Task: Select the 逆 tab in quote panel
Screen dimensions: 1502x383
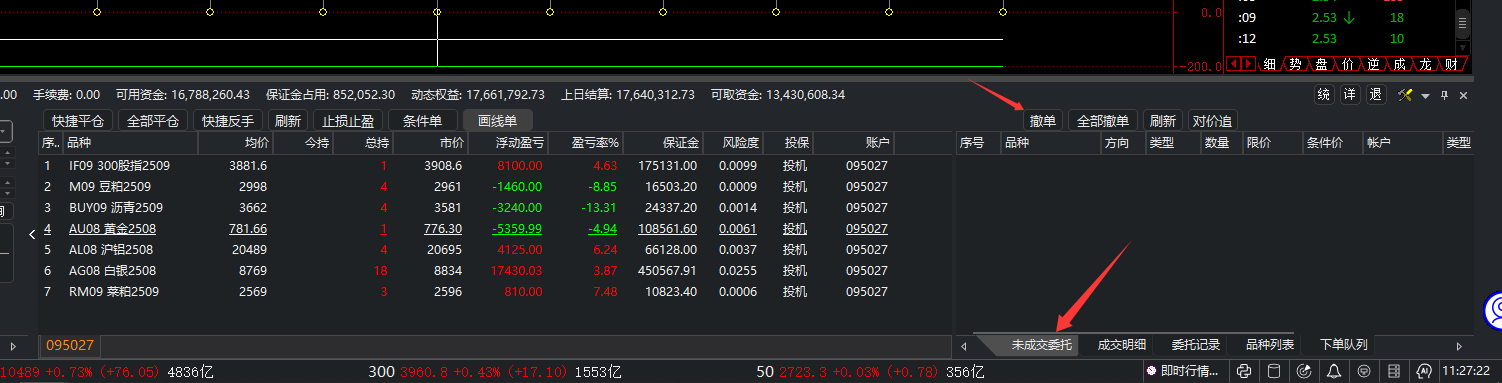Action: point(1374,64)
